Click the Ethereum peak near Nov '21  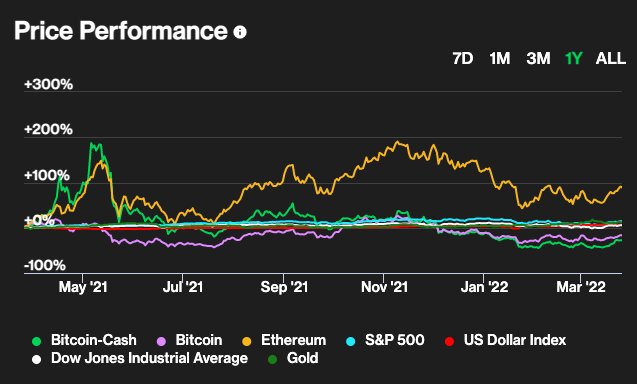pyautogui.click(x=398, y=142)
